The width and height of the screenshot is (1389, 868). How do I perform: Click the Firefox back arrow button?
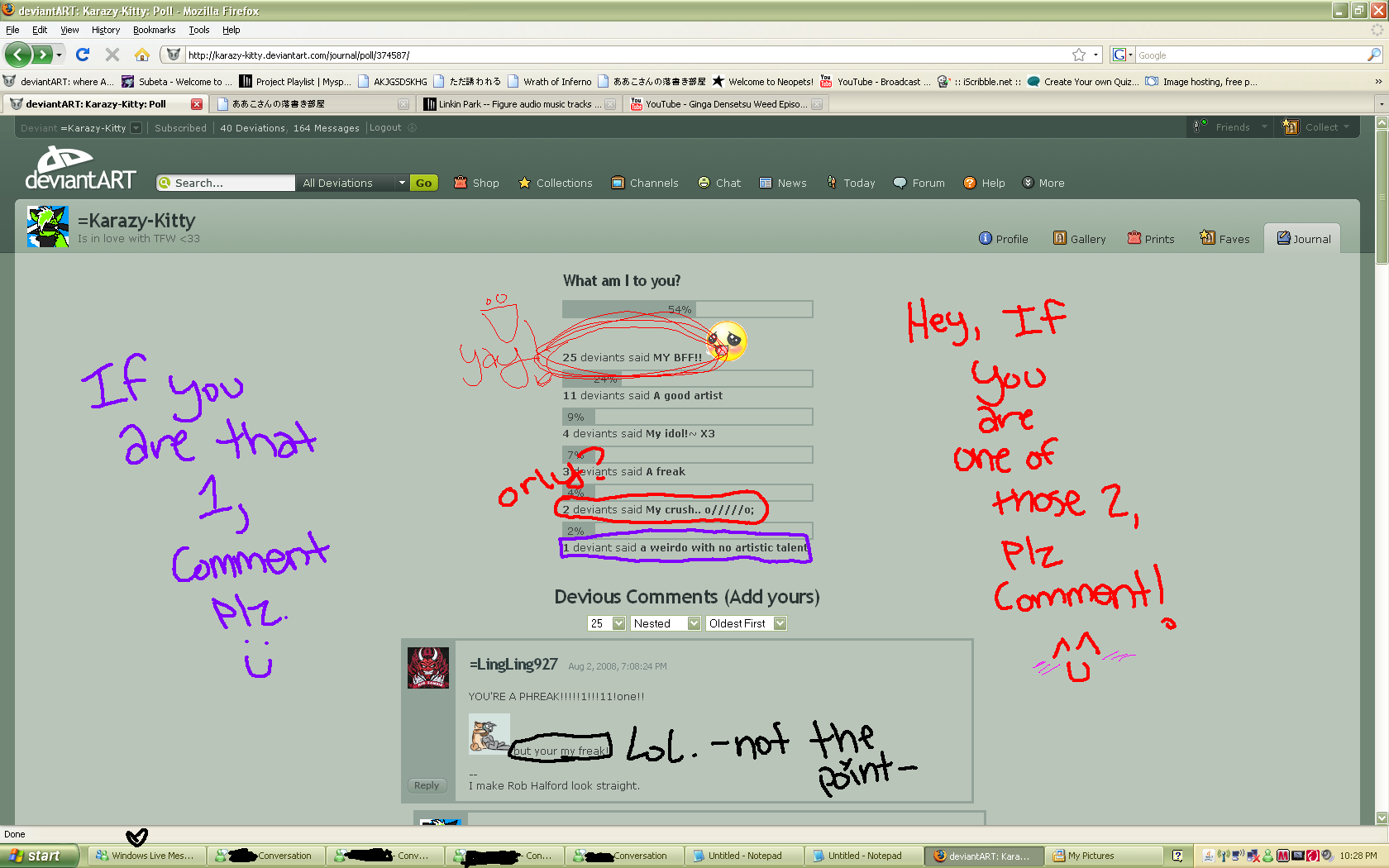(x=17, y=55)
